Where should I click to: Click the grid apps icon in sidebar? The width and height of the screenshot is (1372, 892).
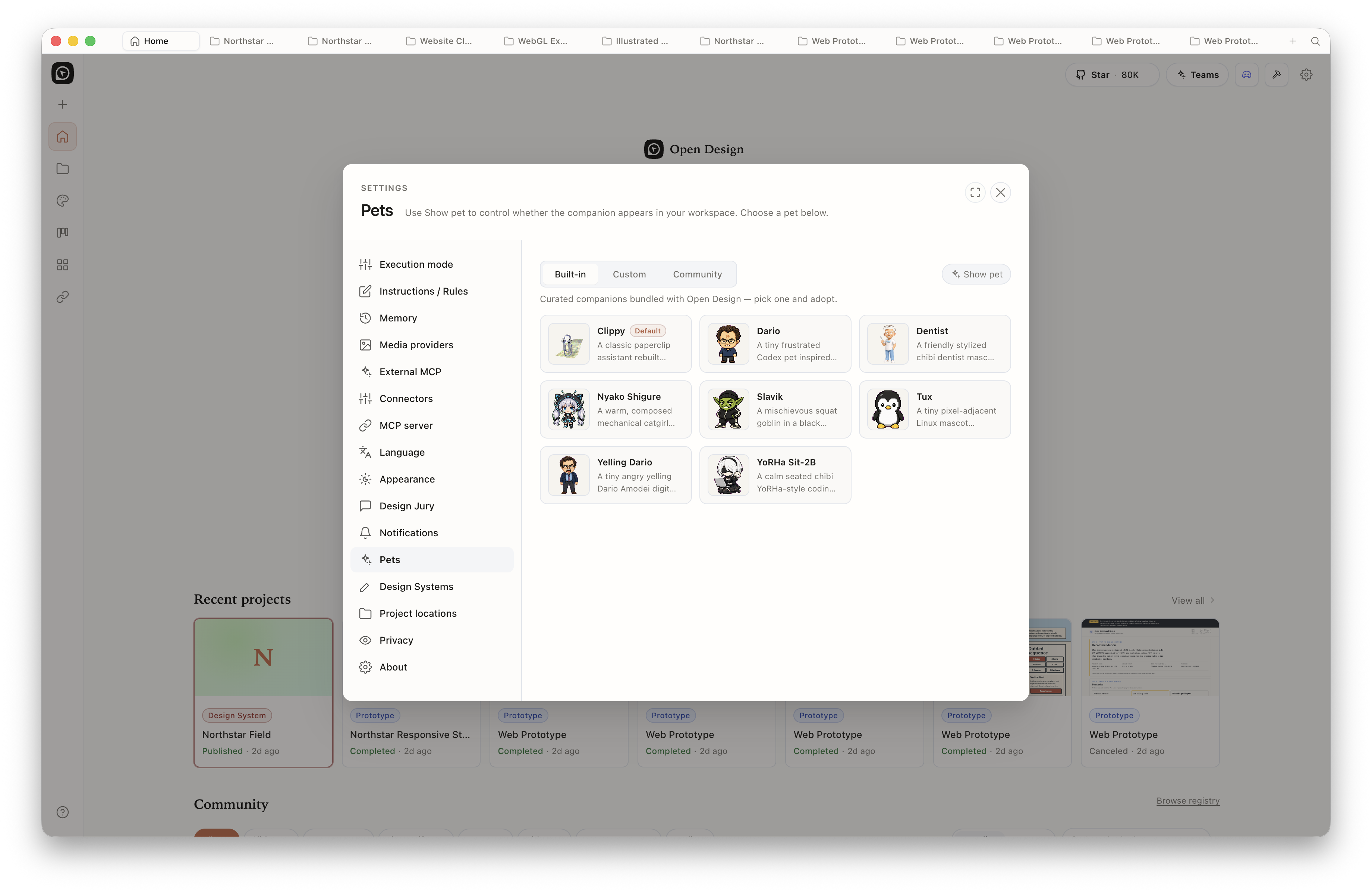63,265
